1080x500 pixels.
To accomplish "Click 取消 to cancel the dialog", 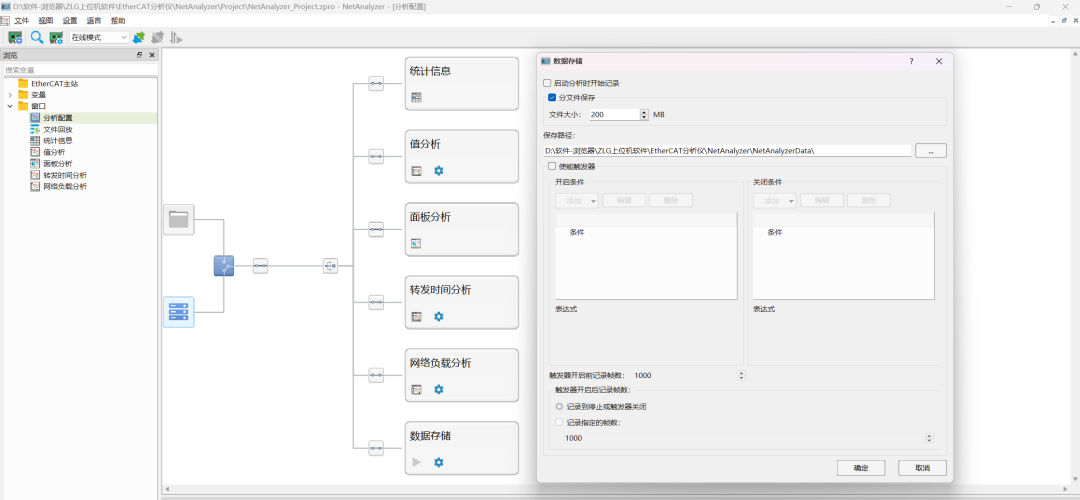I will point(922,468).
